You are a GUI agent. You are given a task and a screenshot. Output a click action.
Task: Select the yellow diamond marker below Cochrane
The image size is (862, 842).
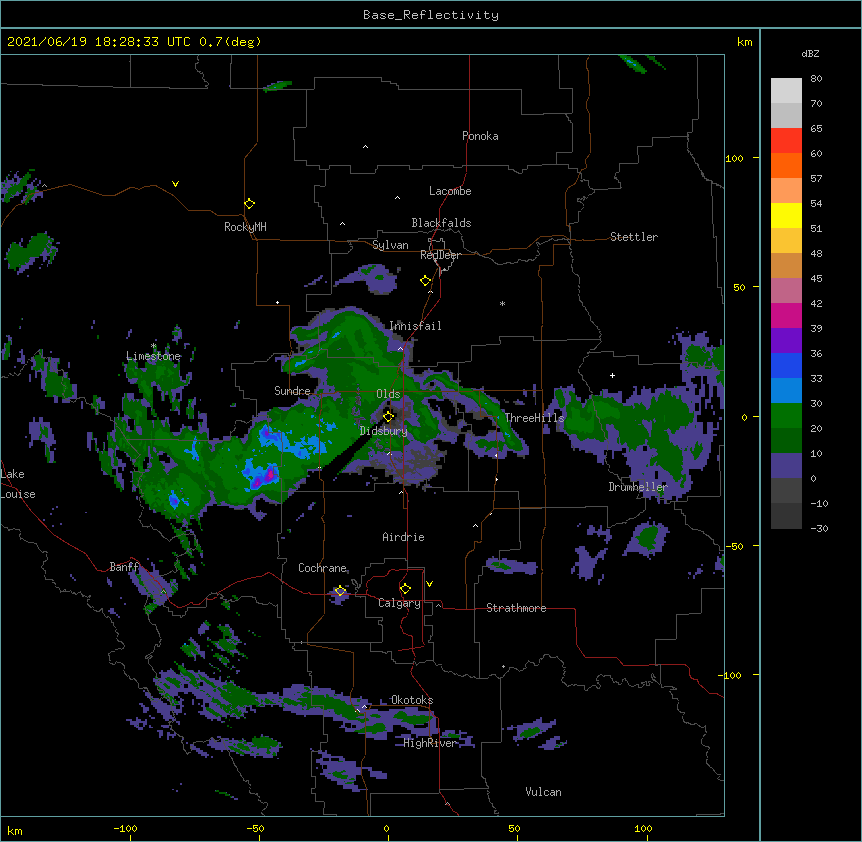[340, 591]
